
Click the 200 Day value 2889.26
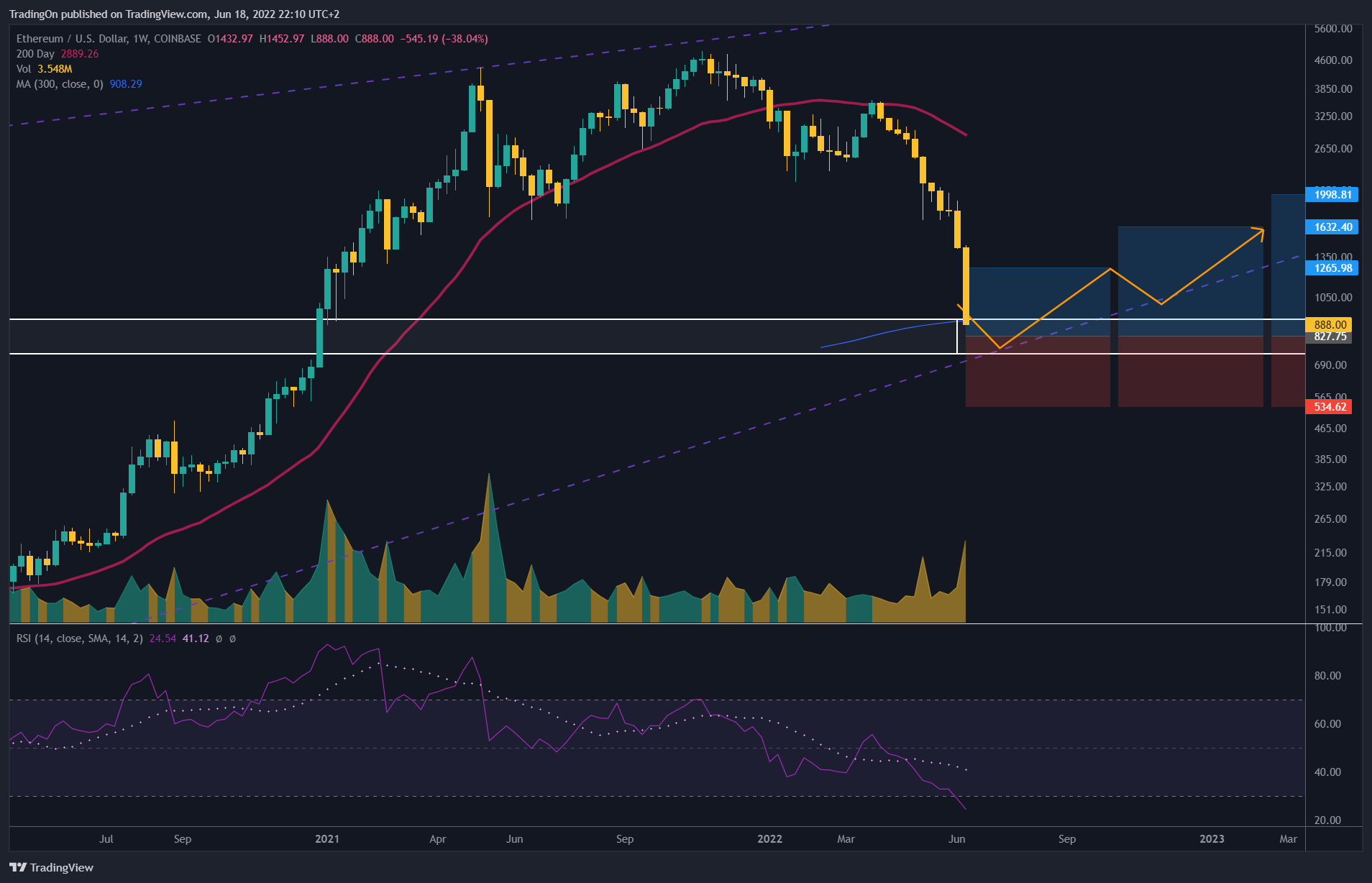tap(80, 54)
